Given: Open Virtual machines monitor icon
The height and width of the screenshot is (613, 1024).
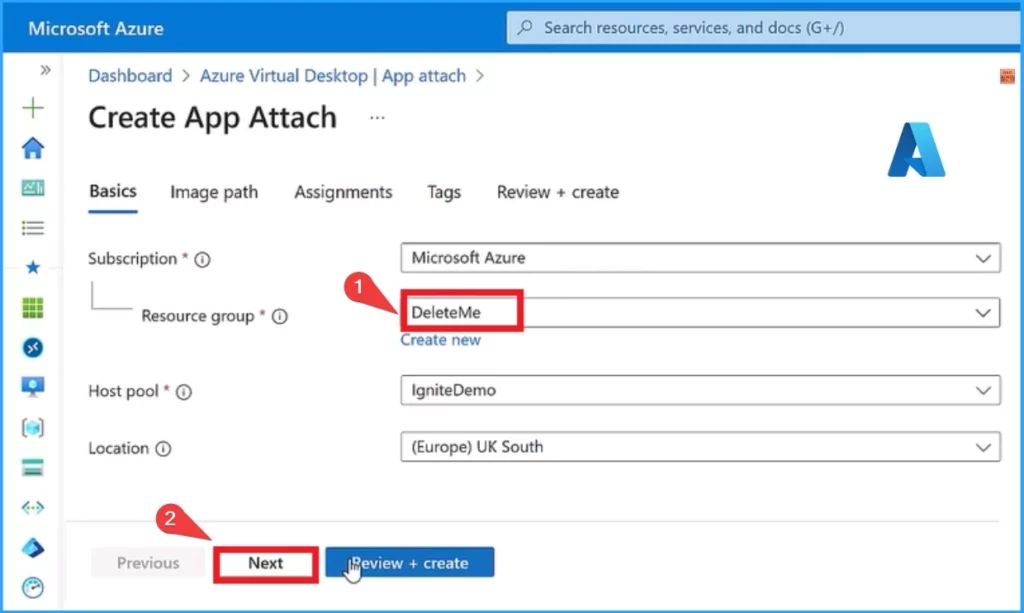Looking at the screenshot, I should [x=33, y=387].
